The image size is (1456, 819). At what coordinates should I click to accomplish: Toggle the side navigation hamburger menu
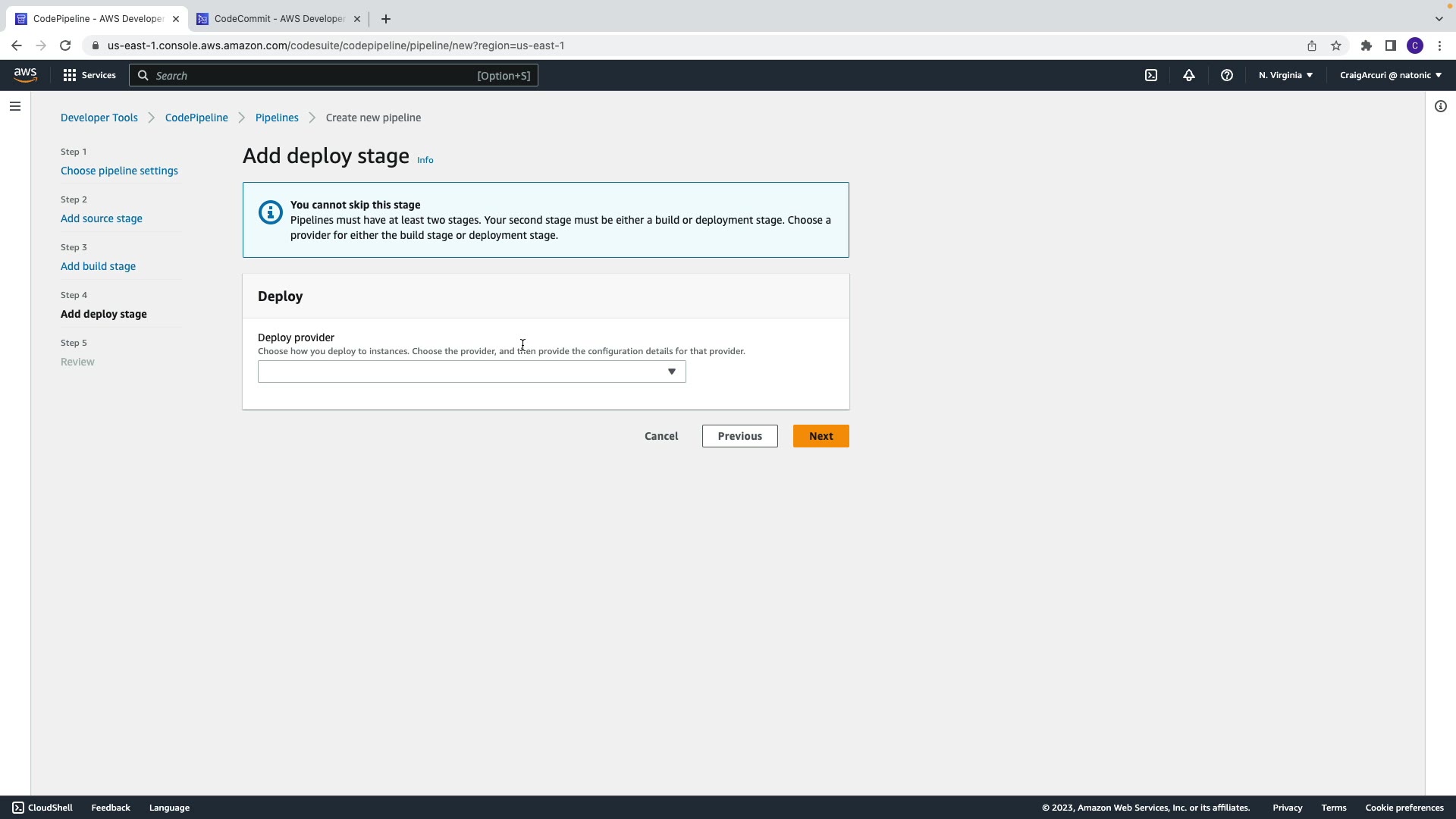[15, 106]
